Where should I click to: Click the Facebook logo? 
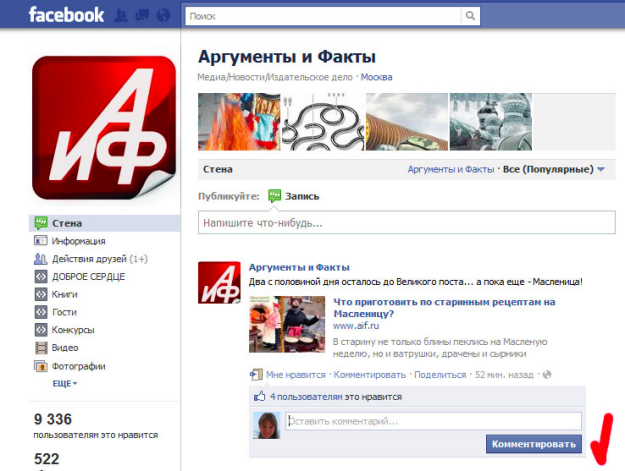(x=66, y=15)
